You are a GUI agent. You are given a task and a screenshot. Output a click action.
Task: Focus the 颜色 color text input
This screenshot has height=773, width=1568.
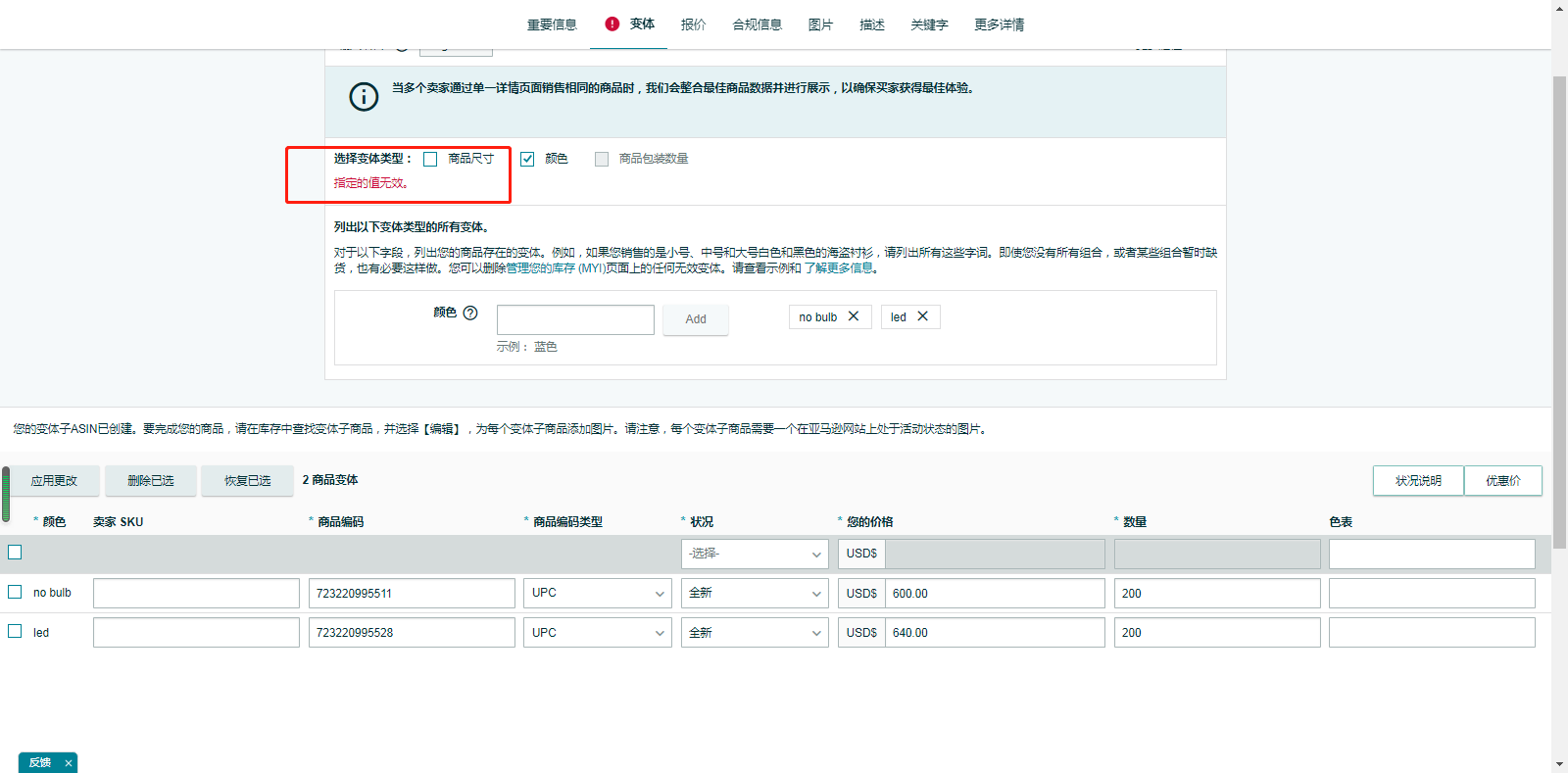575,319
